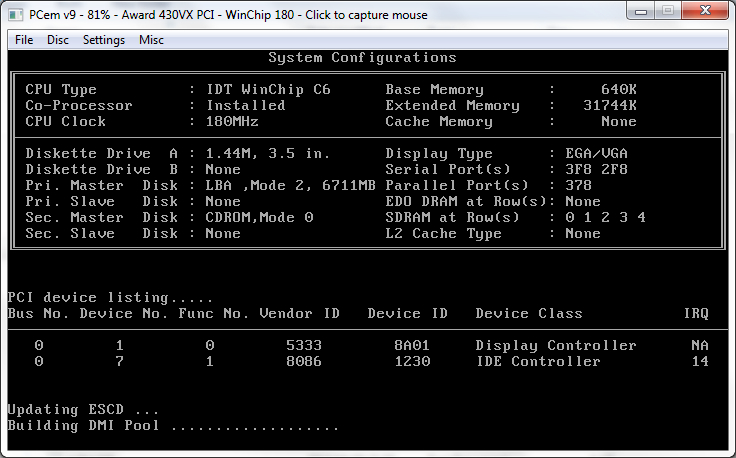Open the Disc menu

point(58,40)
